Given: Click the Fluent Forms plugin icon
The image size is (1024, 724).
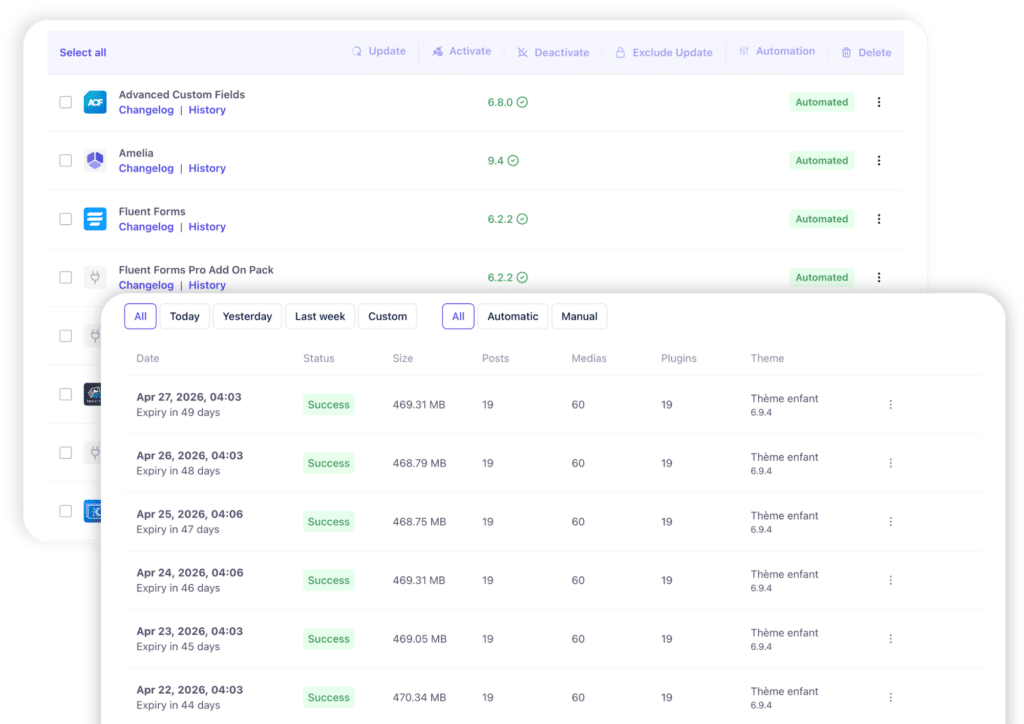Looking at the screenshot, I should tap(95, 219).
